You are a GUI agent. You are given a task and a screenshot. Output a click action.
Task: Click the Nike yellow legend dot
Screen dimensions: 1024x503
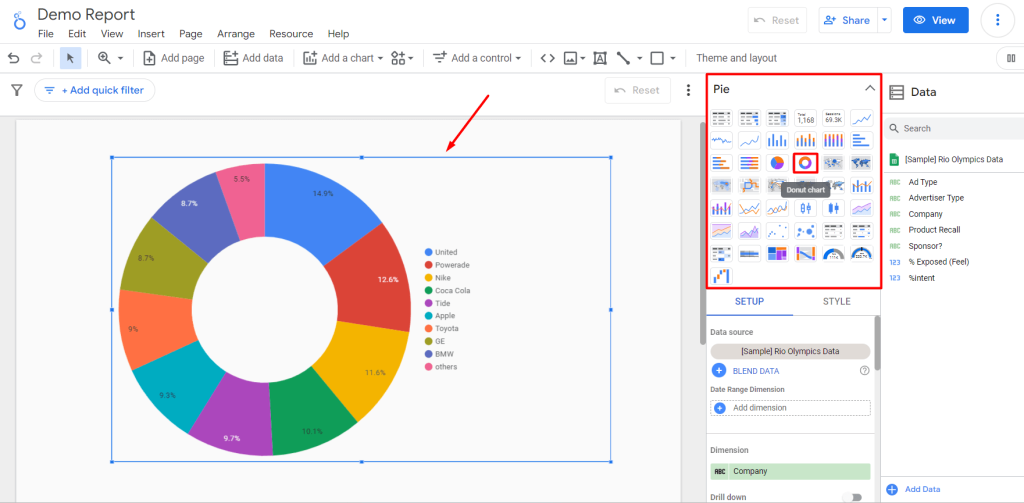[x=428, y=278]
